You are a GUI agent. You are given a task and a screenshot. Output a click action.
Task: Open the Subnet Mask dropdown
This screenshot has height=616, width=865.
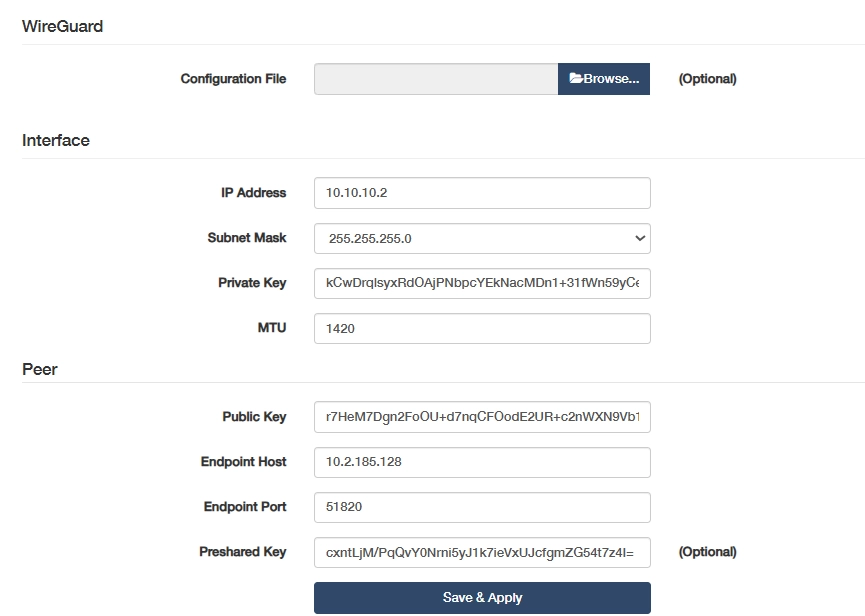[482, 238]
